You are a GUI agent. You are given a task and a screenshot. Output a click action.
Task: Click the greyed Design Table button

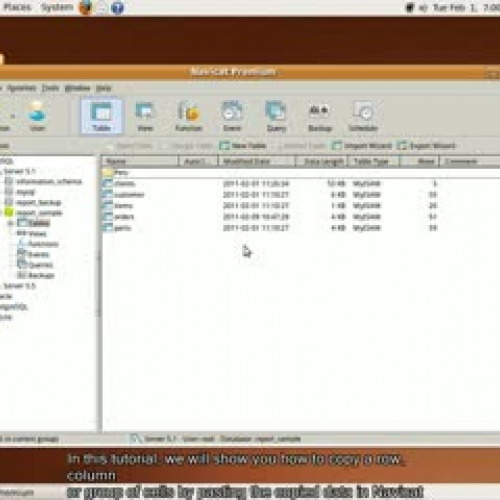[x=187, y=146]
